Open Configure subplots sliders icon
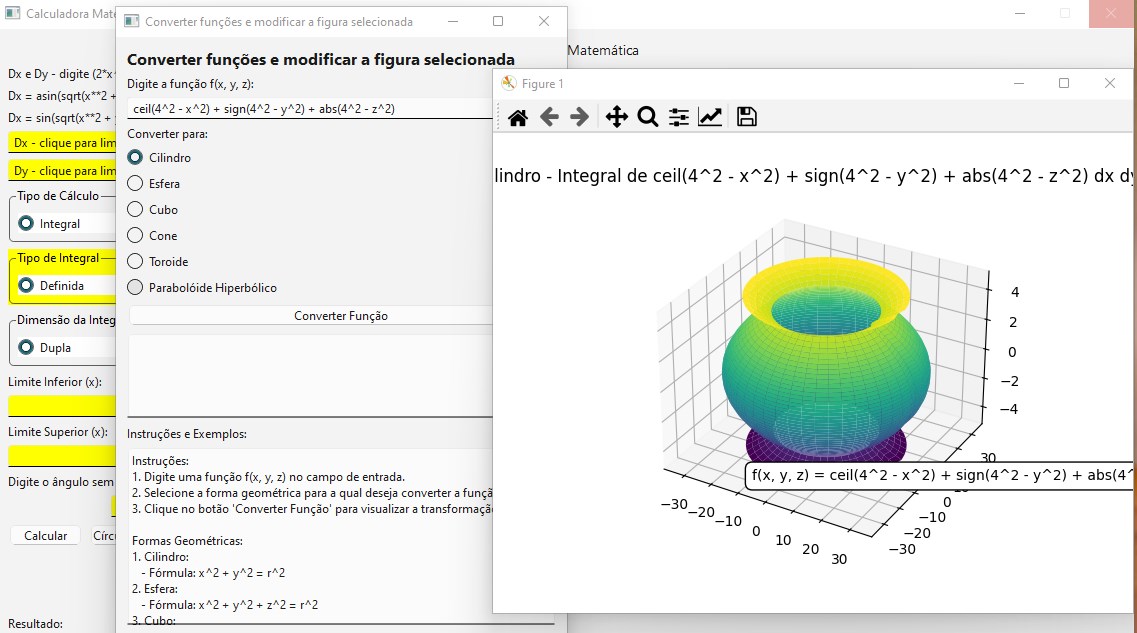The width and height of the screenshot is (1137, 633). [679, 117]
